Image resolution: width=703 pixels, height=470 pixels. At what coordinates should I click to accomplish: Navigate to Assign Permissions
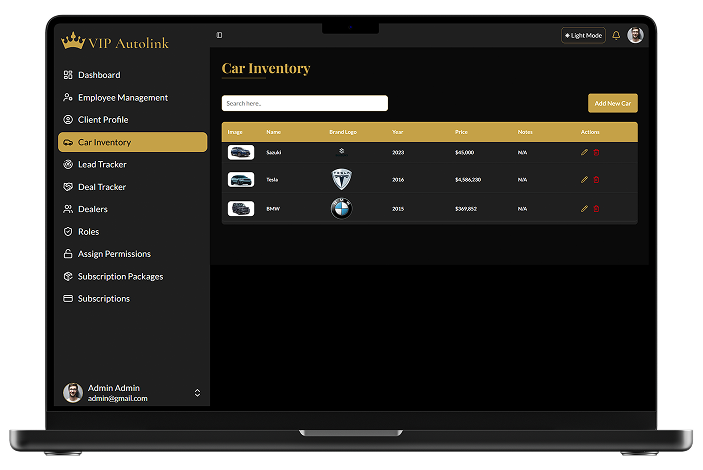(114, 254)
